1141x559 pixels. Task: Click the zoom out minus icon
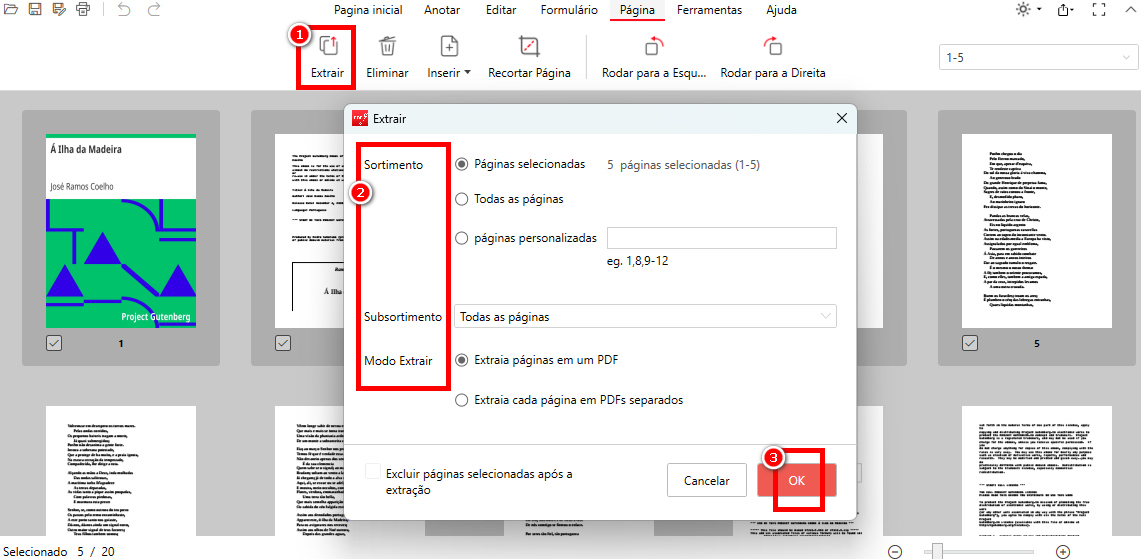[x=895, y=552]
